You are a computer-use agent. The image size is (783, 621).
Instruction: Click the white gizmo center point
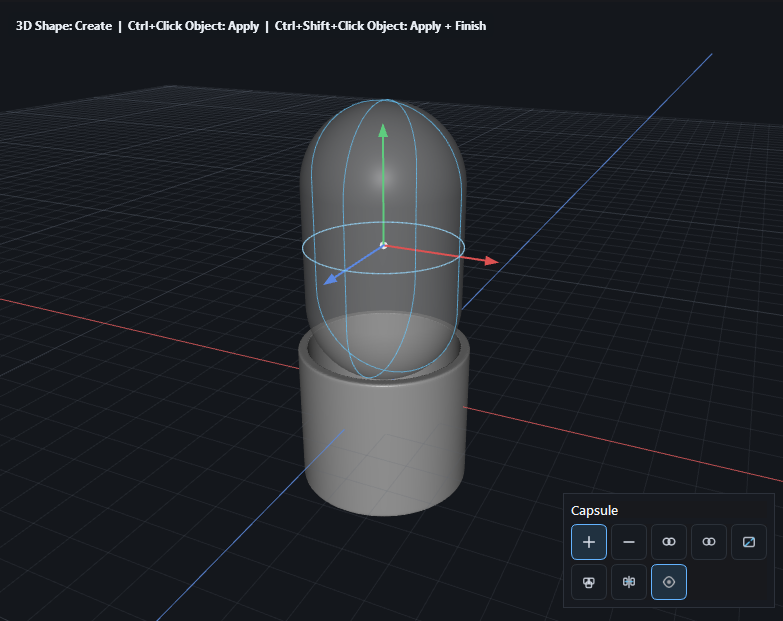384,245
